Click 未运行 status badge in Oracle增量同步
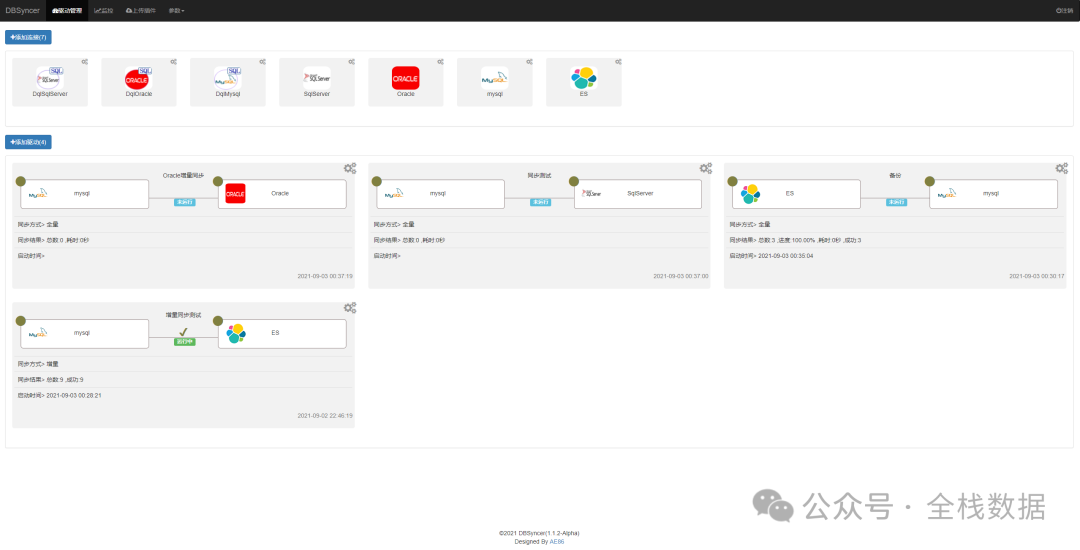The width and height of the screenshot is (1080, 550). point(184,202)
